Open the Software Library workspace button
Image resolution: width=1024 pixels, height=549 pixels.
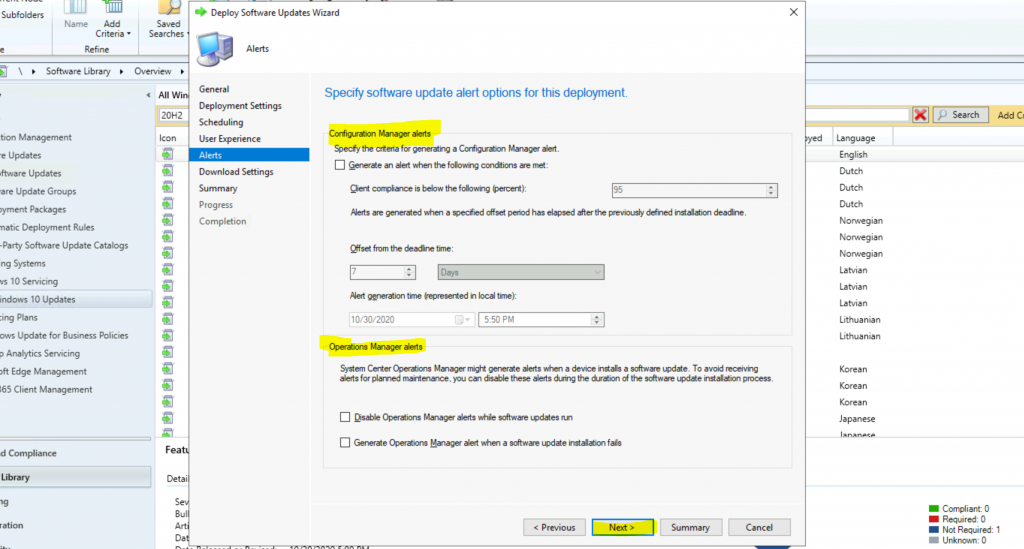click(75, 477)
